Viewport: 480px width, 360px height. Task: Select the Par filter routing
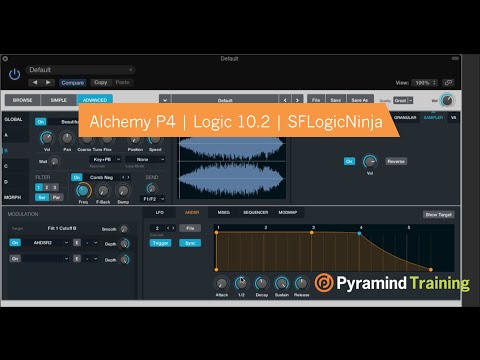[x=56, y=197]
